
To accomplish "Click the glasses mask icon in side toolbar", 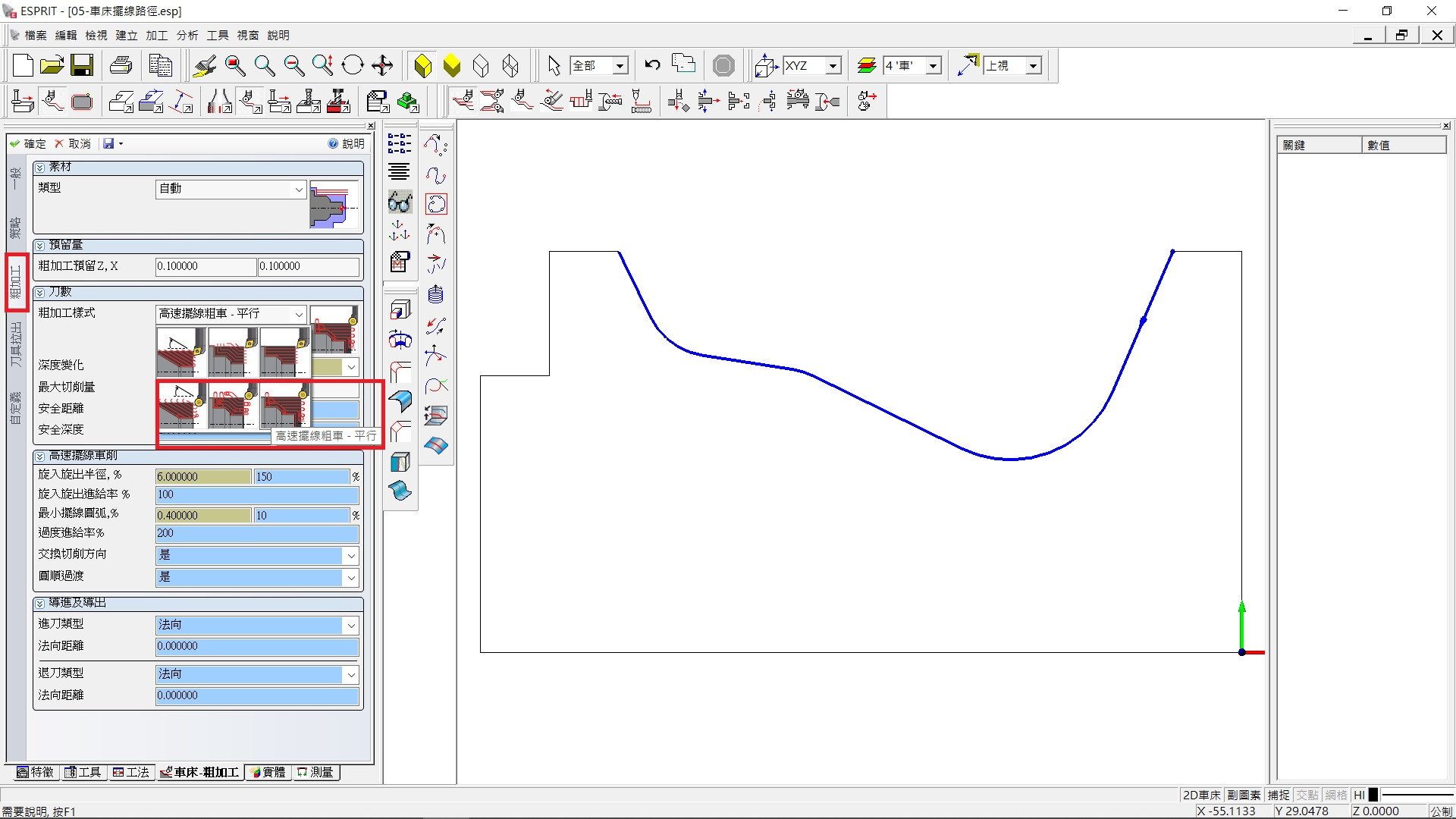I will coord(400,202).
